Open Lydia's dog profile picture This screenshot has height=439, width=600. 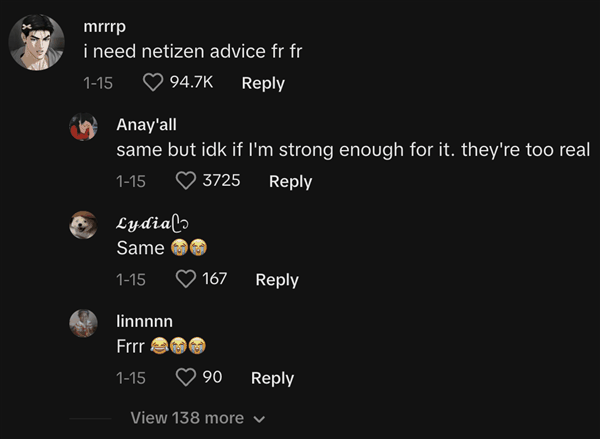(x=84, y=226)
